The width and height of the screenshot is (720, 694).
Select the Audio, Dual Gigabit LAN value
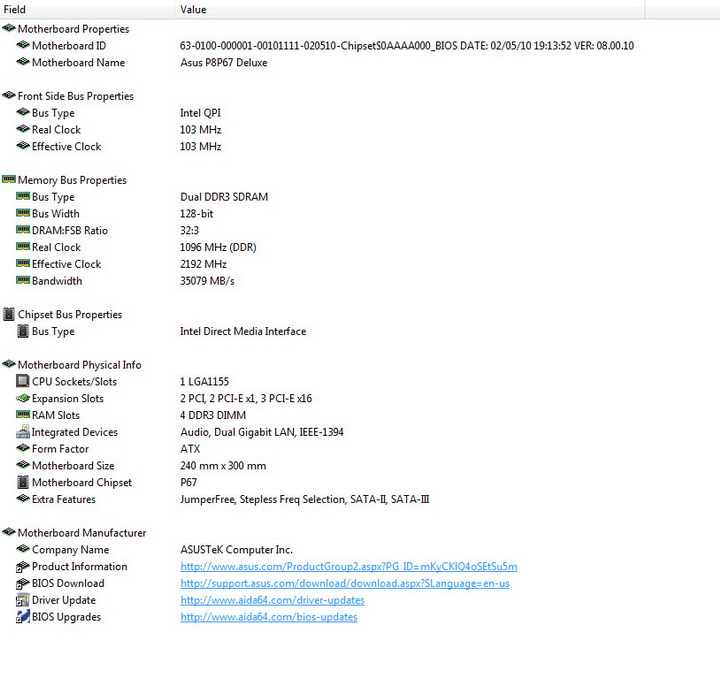click(262, 432)
